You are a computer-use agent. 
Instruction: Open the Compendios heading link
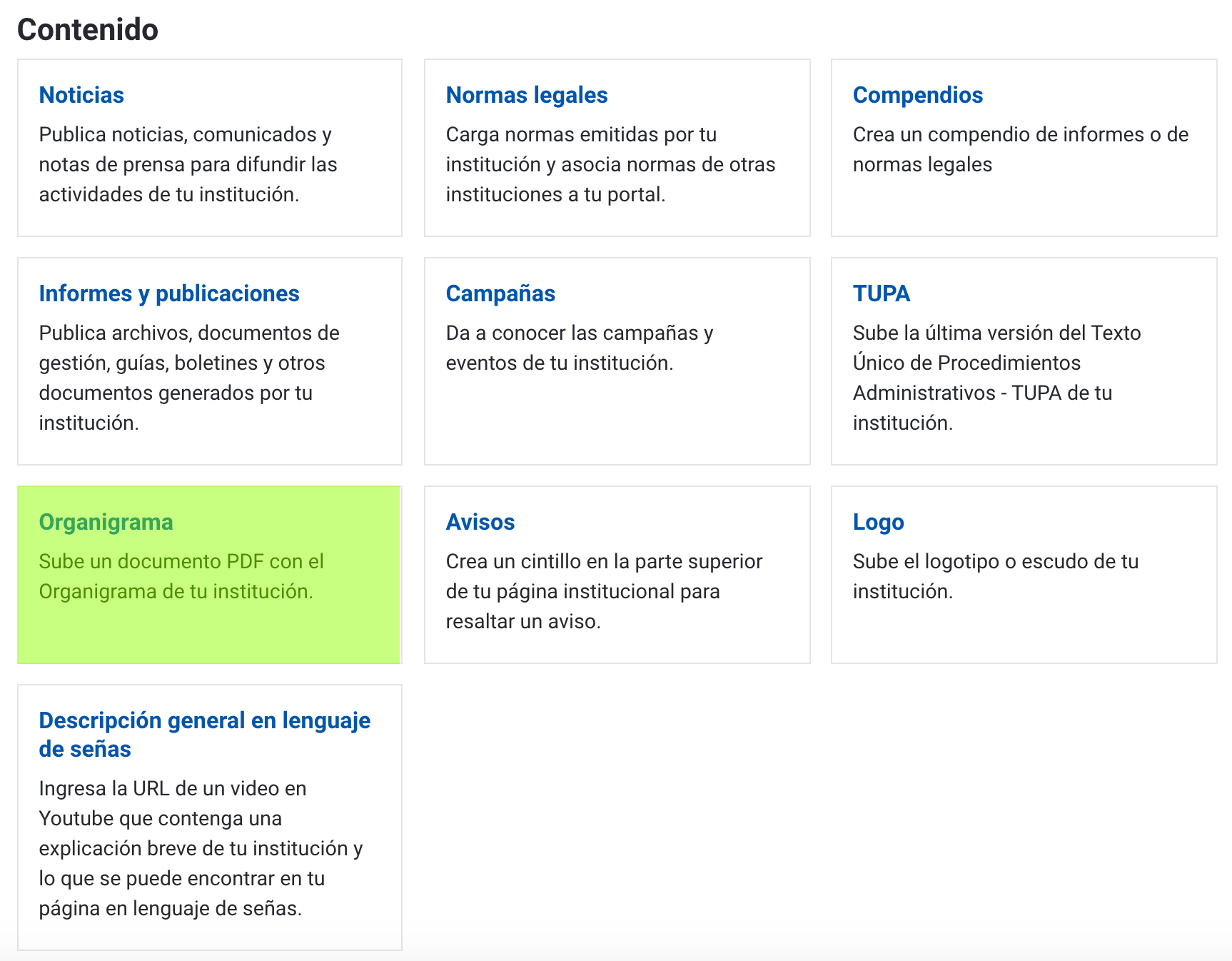tap(918, 95)
